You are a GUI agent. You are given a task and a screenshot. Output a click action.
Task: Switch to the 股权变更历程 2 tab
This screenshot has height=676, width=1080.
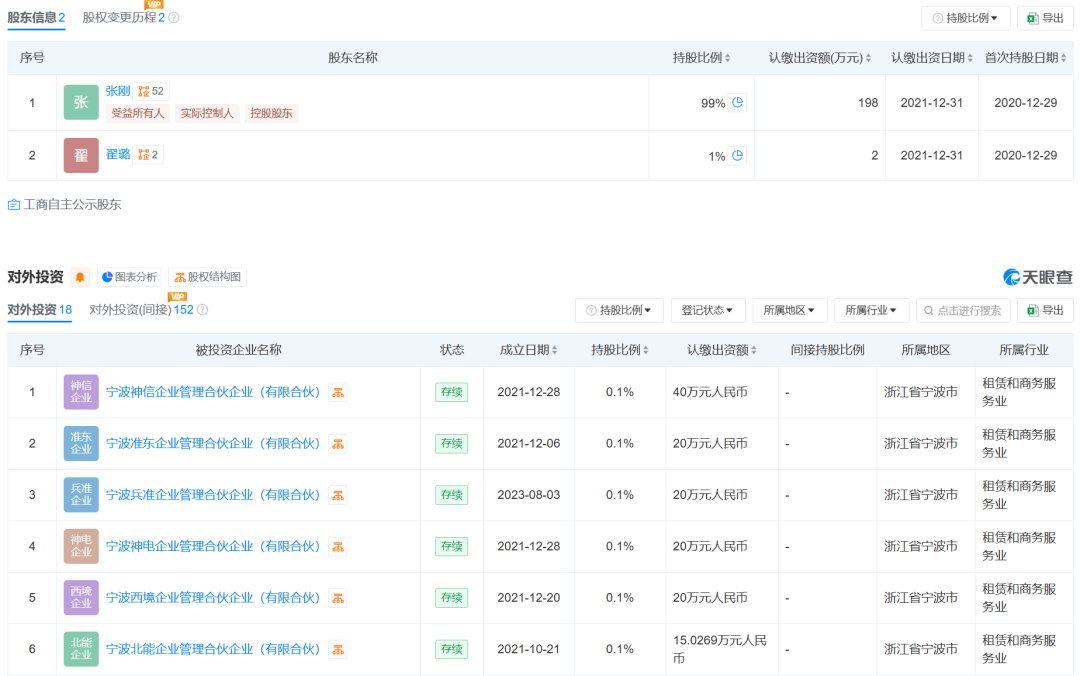124,18
